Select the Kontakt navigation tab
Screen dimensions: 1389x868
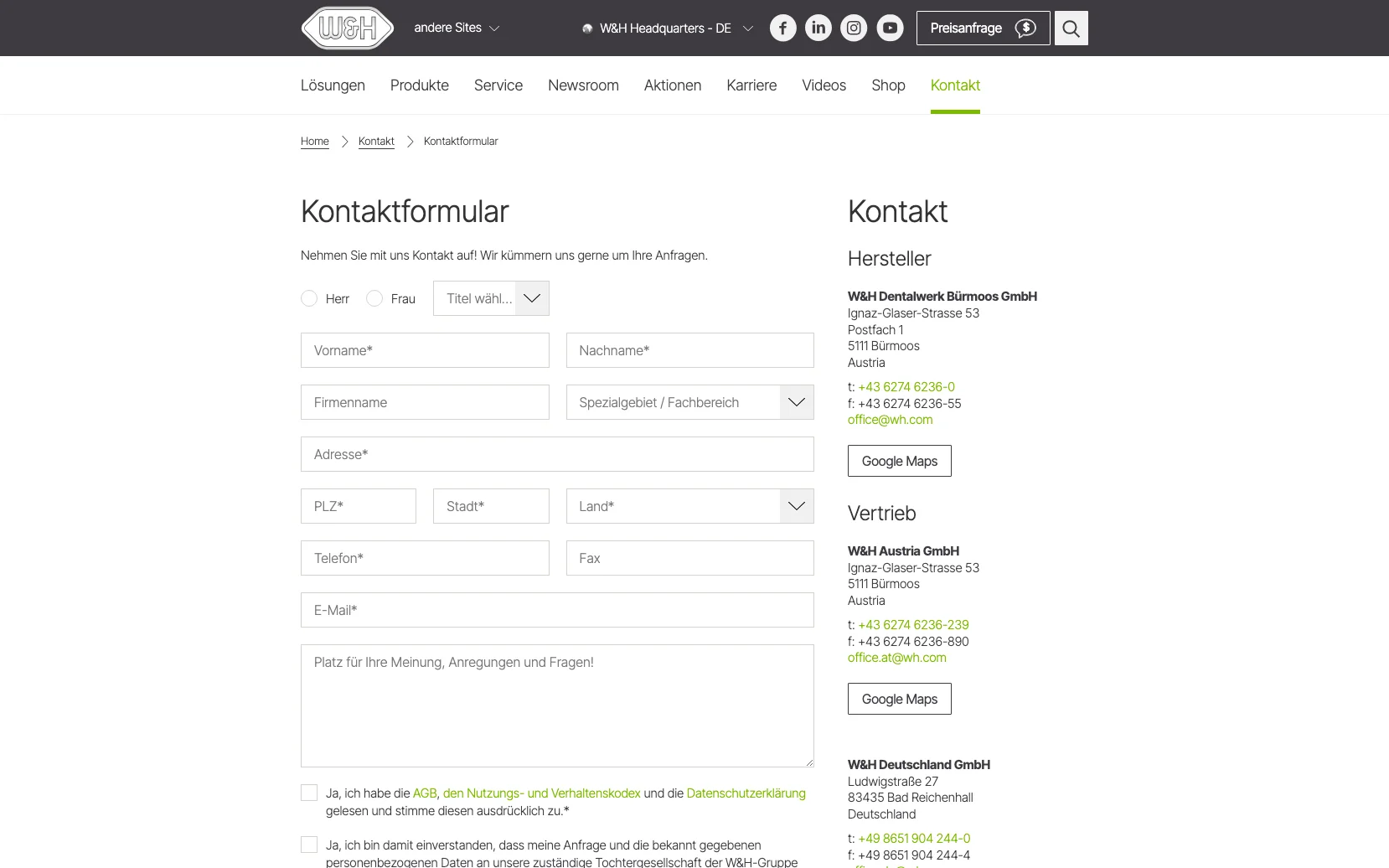pos(955,85)
